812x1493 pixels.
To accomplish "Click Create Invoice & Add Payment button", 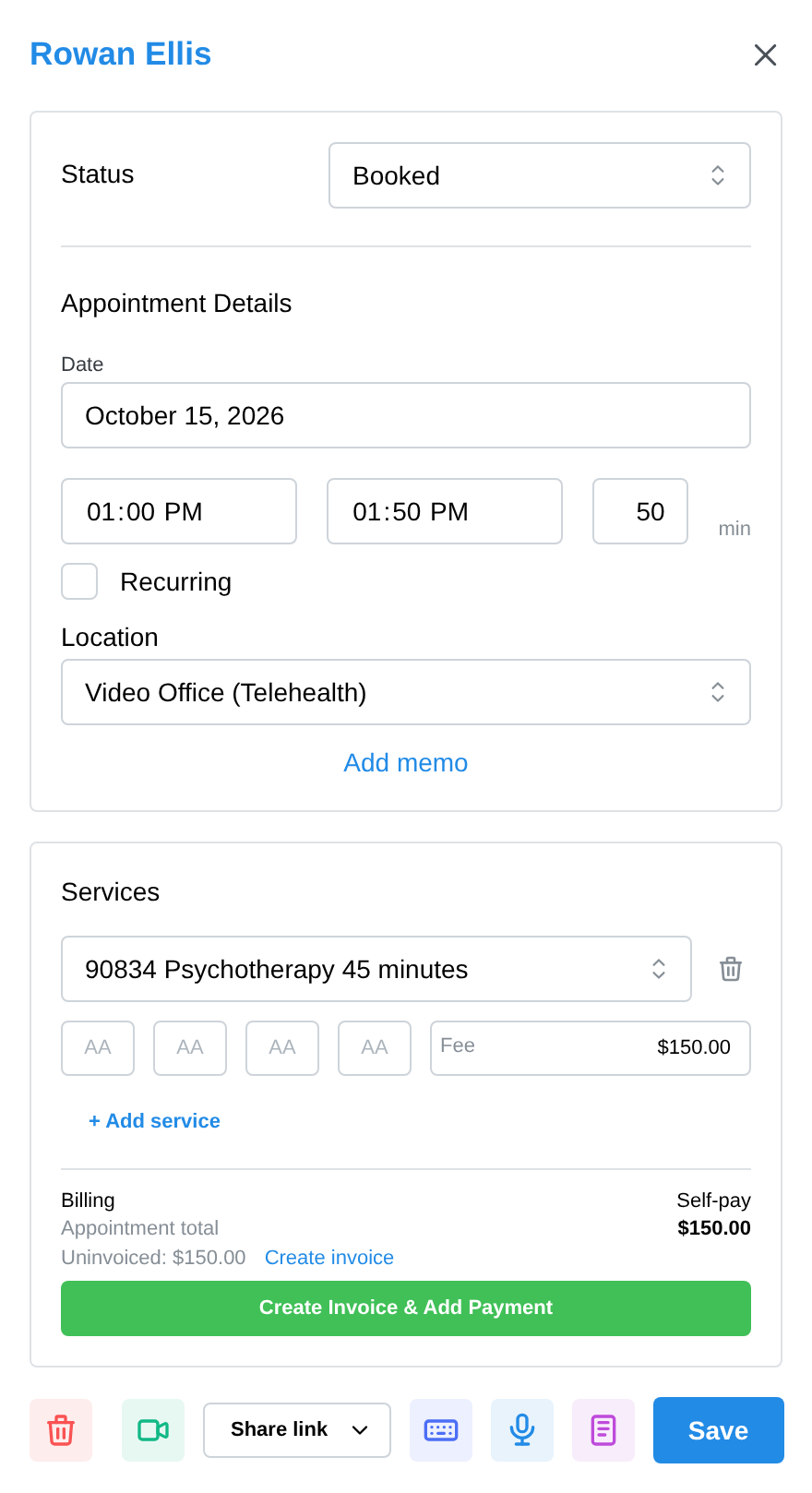I will point(406,1308).
